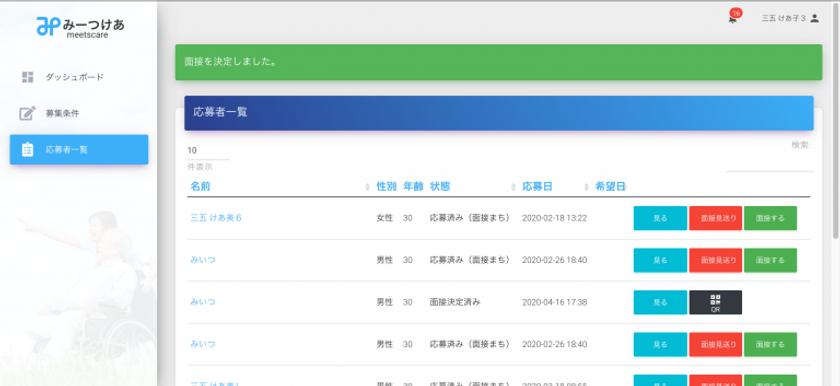Open applicant link 三五 けあ美６
840x386 pixels.
pyautogui.click(x=216, y=218)
